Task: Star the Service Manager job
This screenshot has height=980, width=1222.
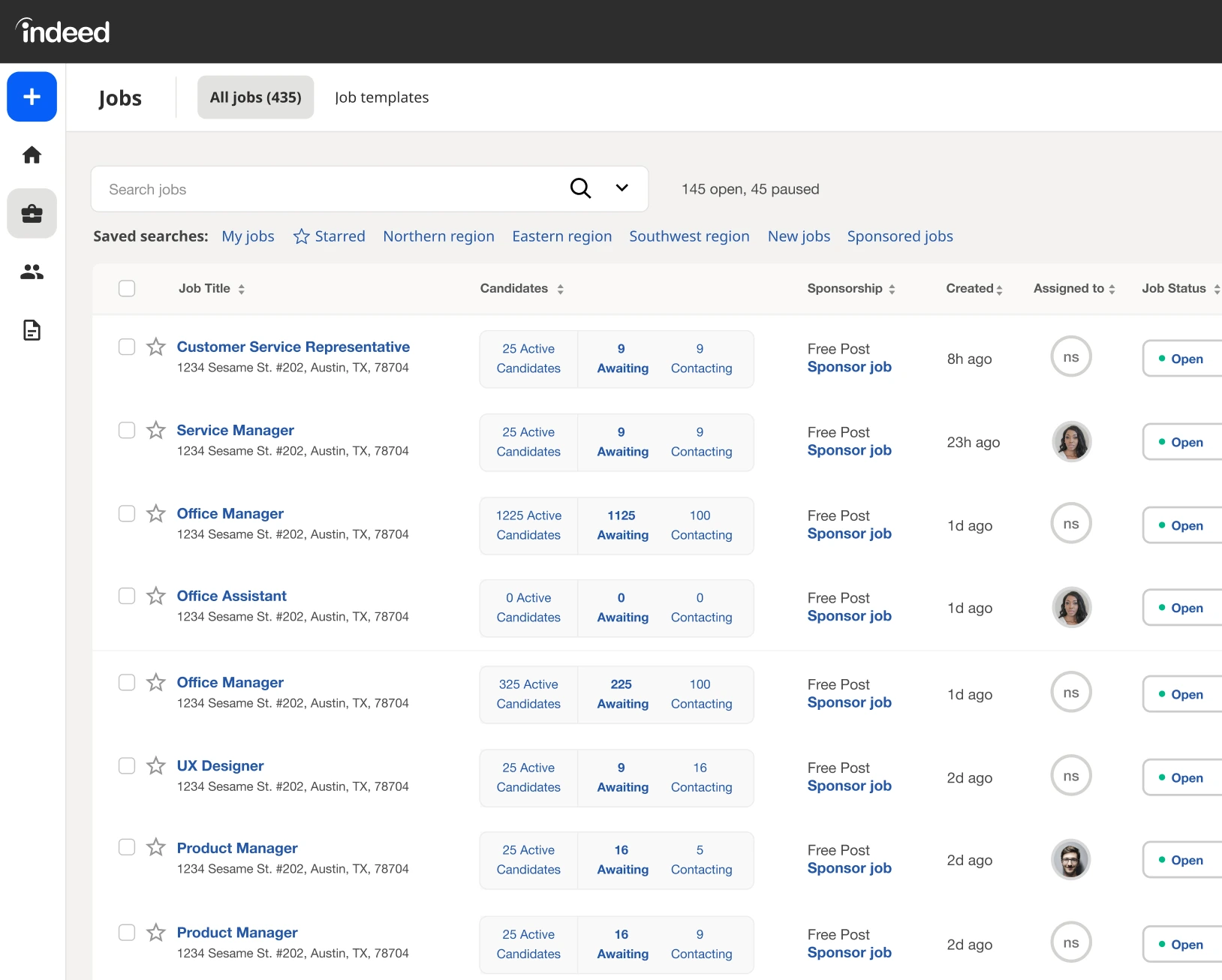Action: click(156, 430)
